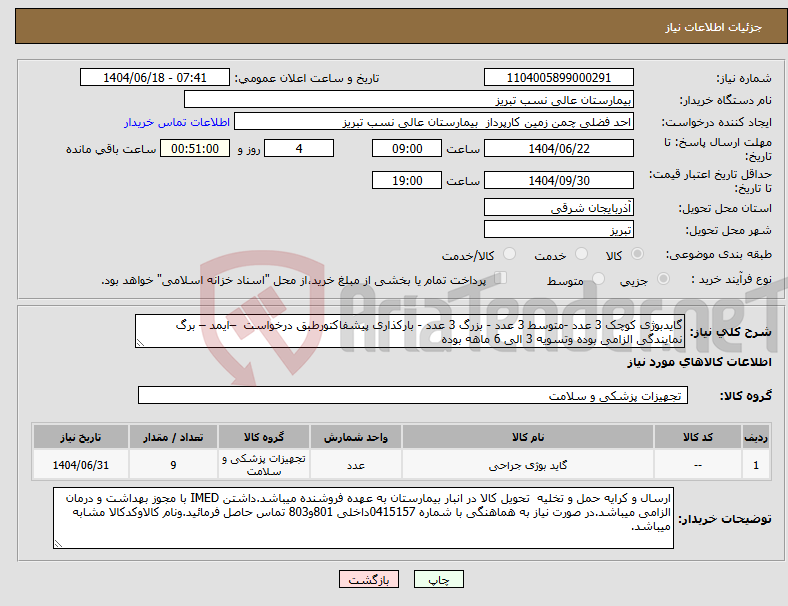
Task: Toggle the اسناد خزانه اسلامی payment checkbox
Action: click(x=501, y=278)
